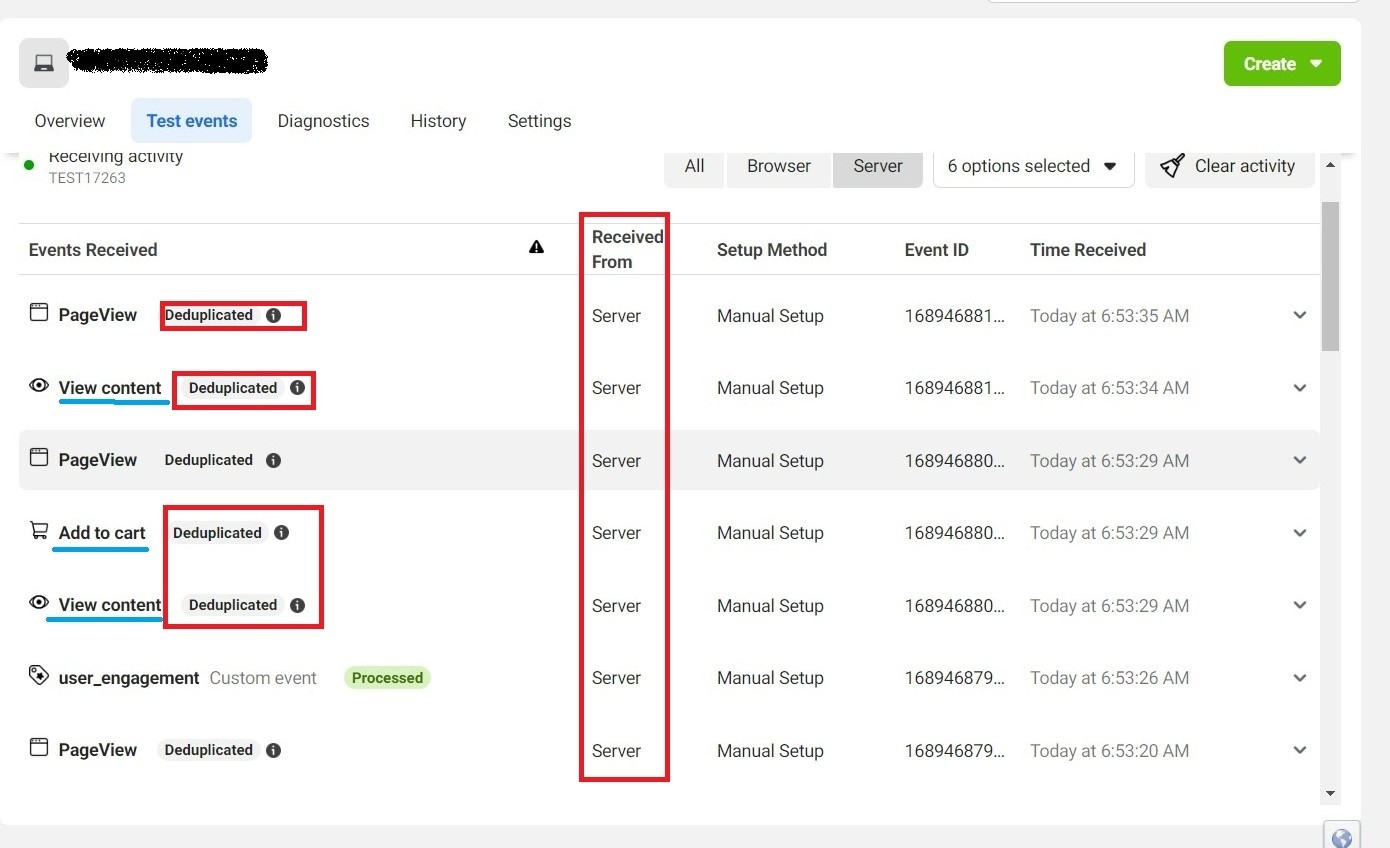Expand the user_engagement event row chevron

click(1300, 678)
